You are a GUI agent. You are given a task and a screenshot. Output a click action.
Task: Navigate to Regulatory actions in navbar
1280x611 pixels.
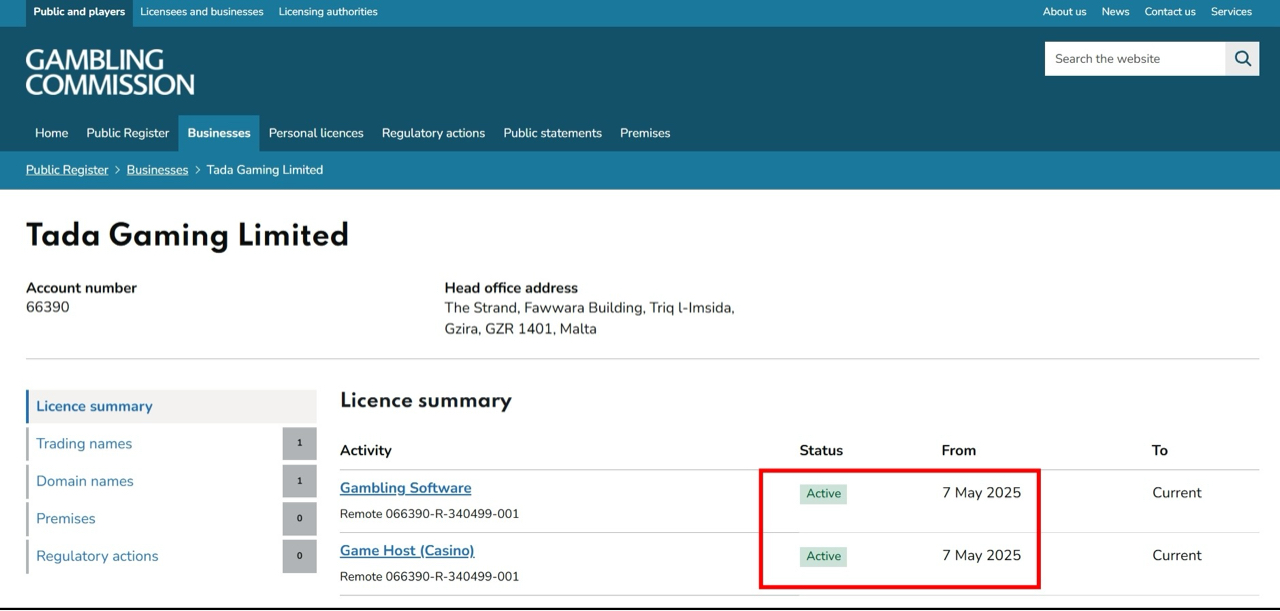point(433,133)
